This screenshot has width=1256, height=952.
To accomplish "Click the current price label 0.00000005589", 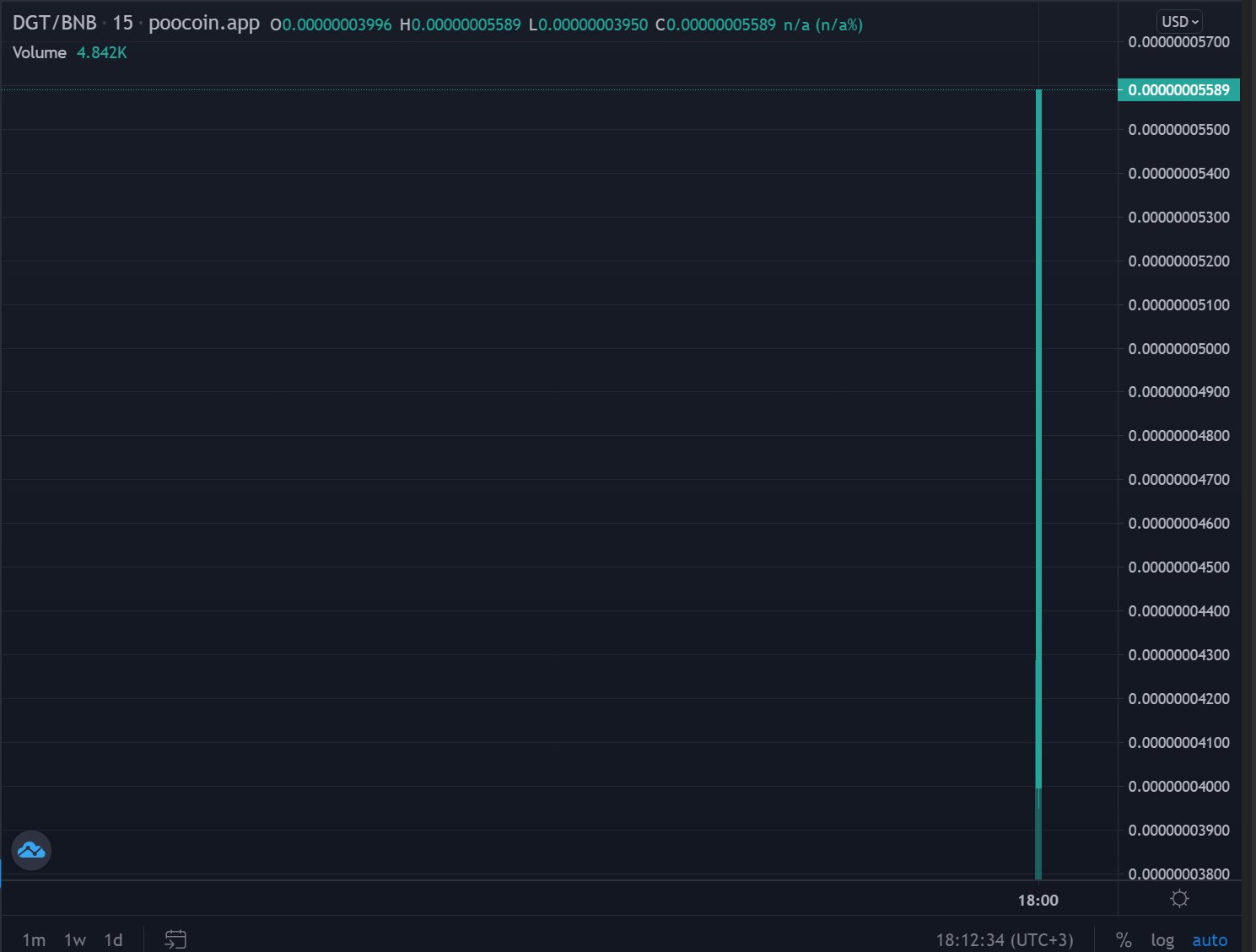I will pyautogui.click(x=1178, y=89).
